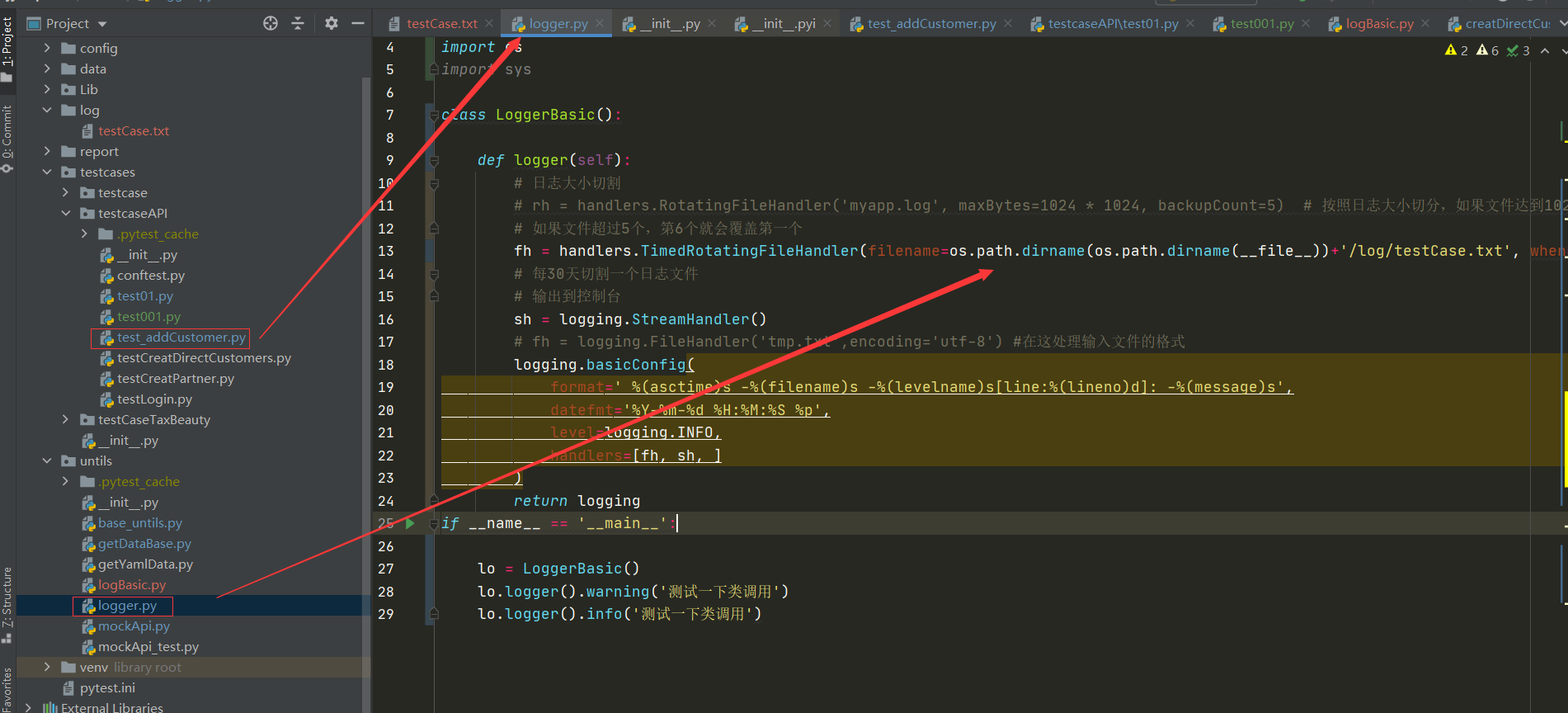This screenshot has height=713, width=1568.
Task: Click the collapse all icon in Project panel
Action: coord(298,23)
